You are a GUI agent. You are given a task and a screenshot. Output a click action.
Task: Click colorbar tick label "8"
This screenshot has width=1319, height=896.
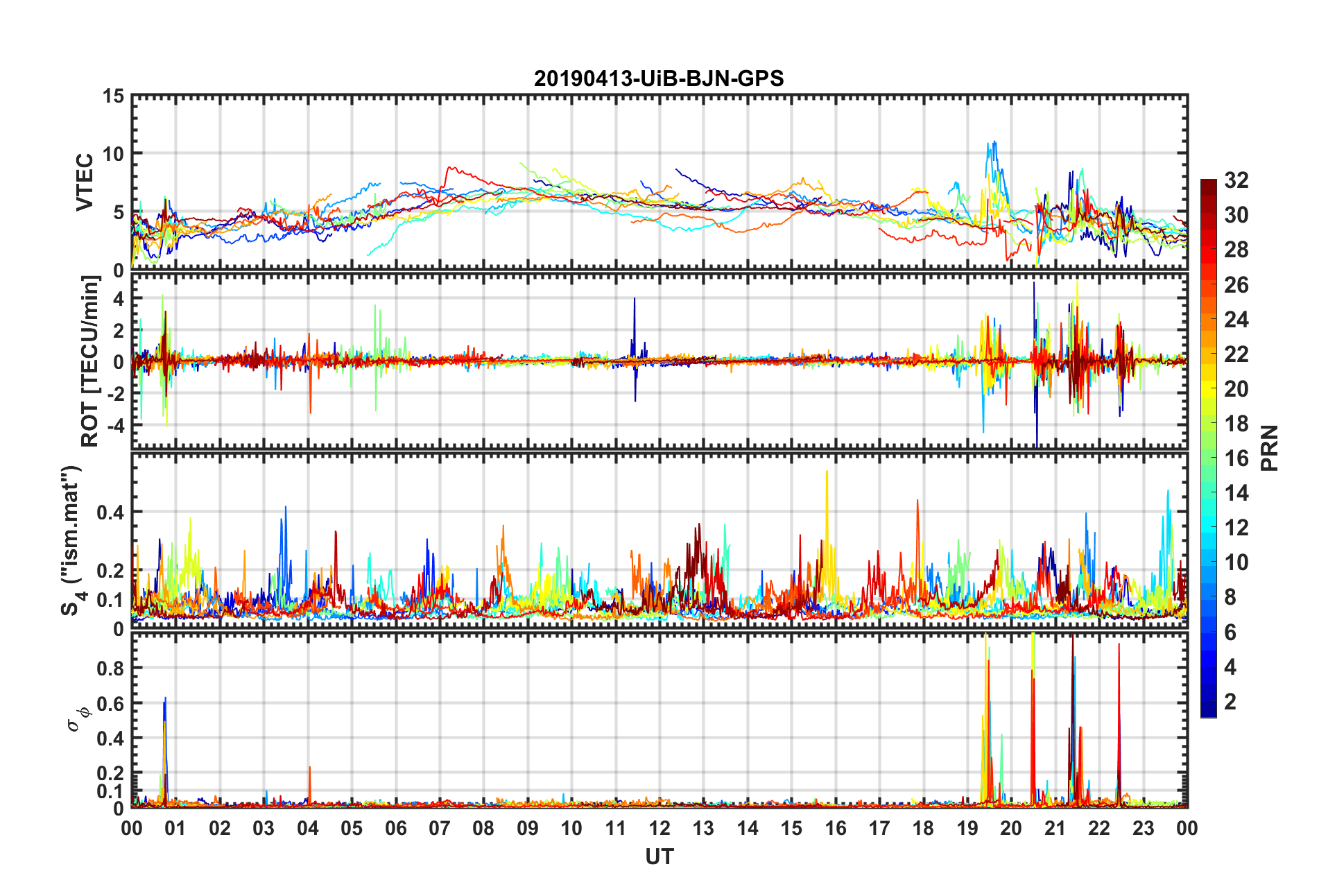pos(1230,596)
